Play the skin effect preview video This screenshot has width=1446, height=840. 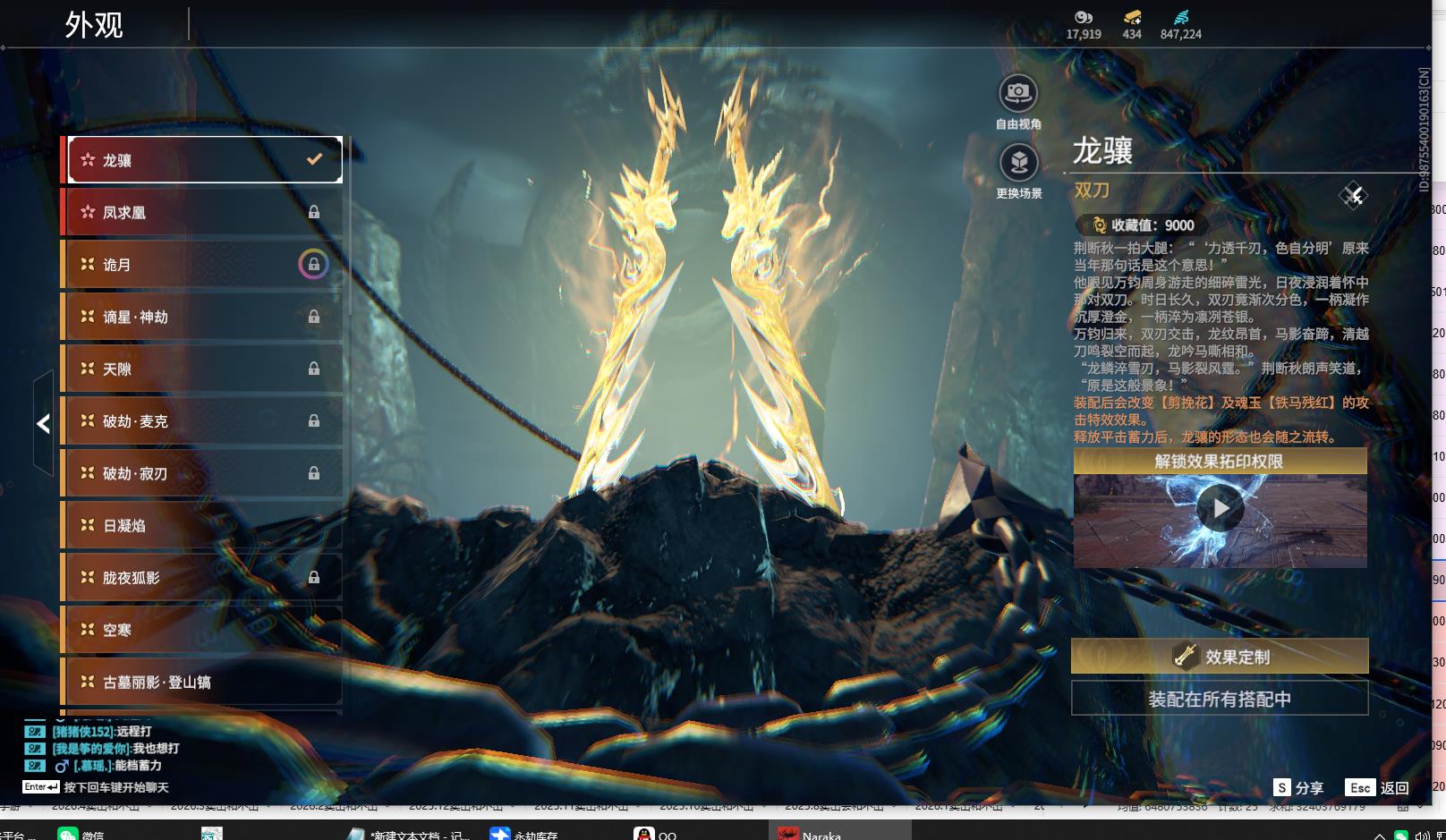click(x=1220, y=509)
